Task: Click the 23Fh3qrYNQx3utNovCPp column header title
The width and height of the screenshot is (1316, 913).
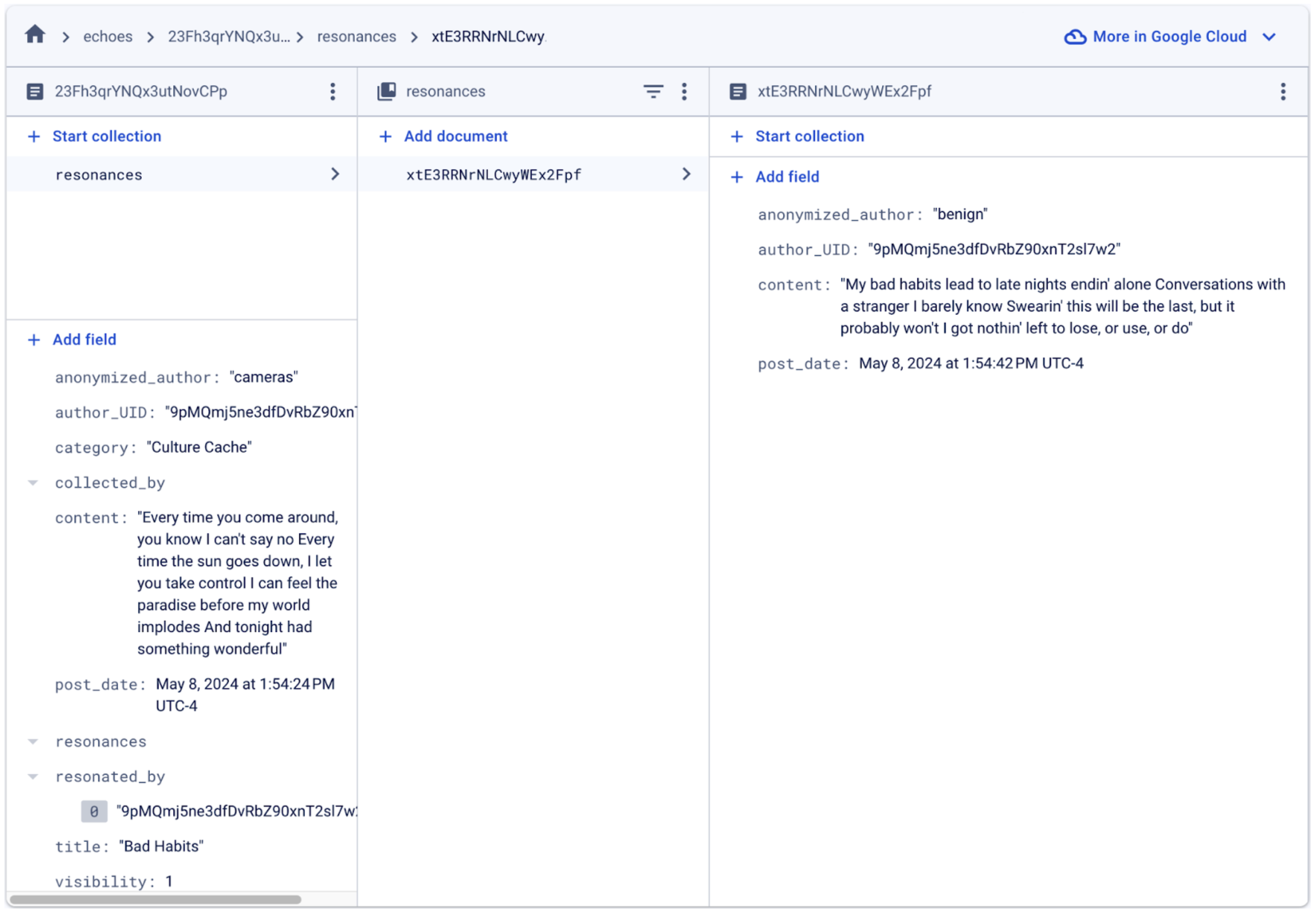Action: pyautogui.click(x=141, y=91)
